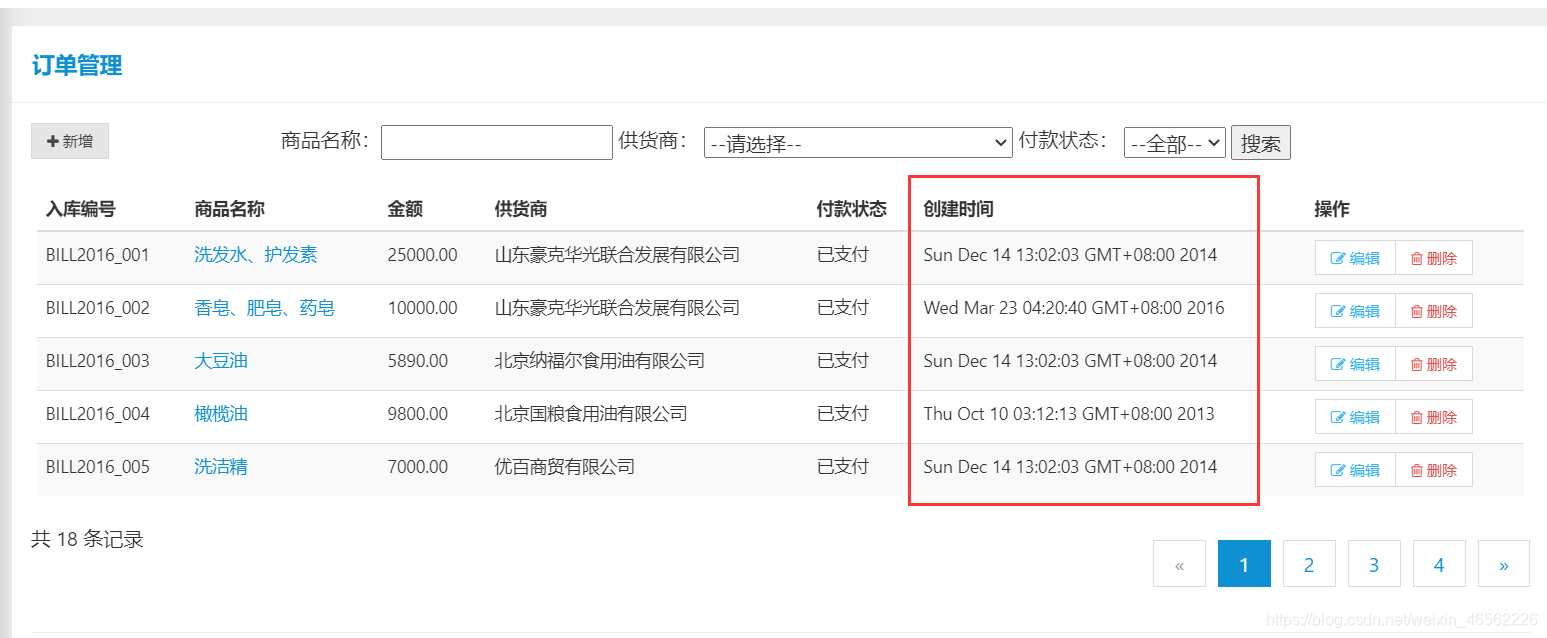Click the amount 9800.00
The height and width of the screenshot is (638, 1547).
click(x=418, y=414)
